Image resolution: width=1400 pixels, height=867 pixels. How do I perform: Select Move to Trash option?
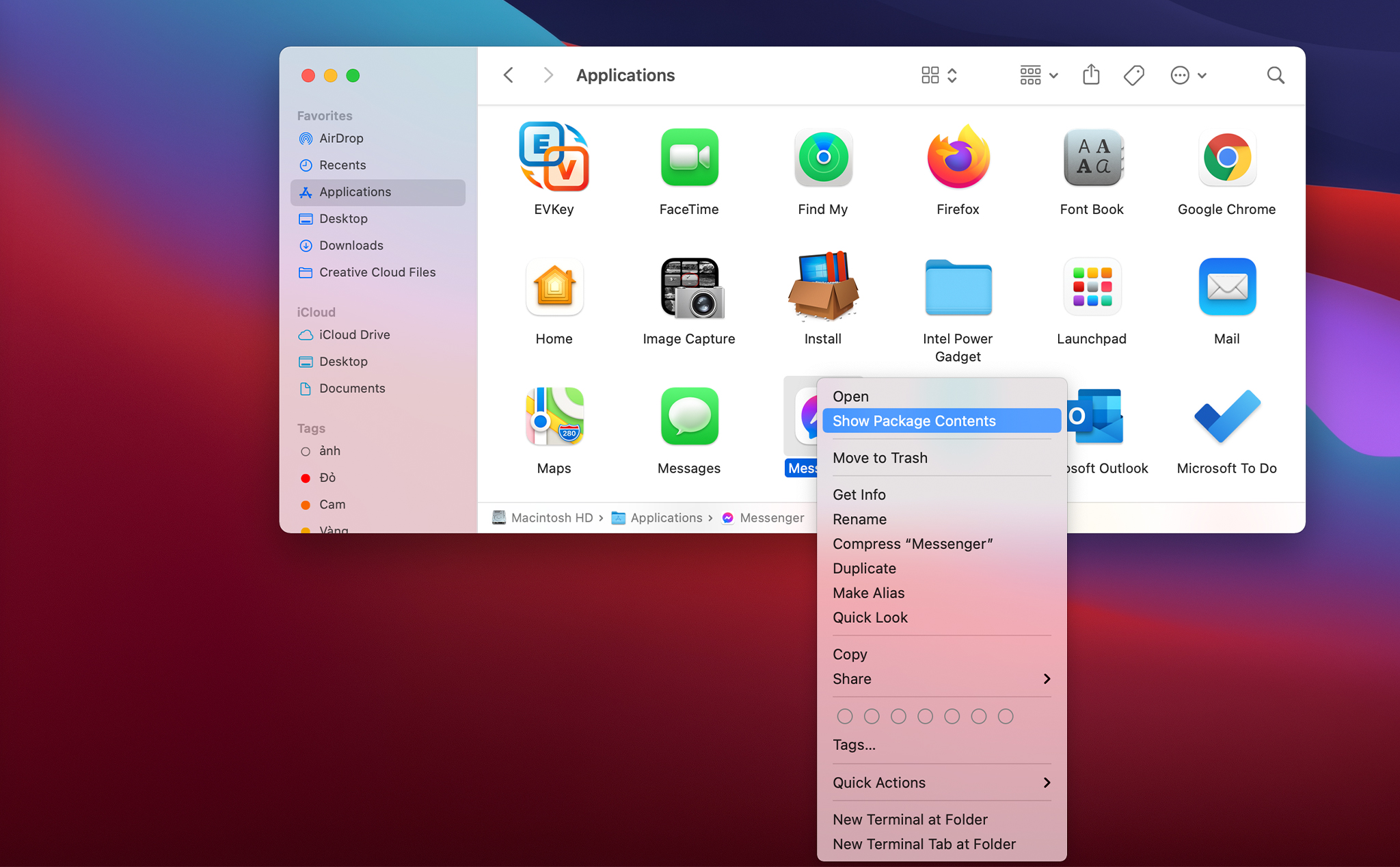coord(880,458)
